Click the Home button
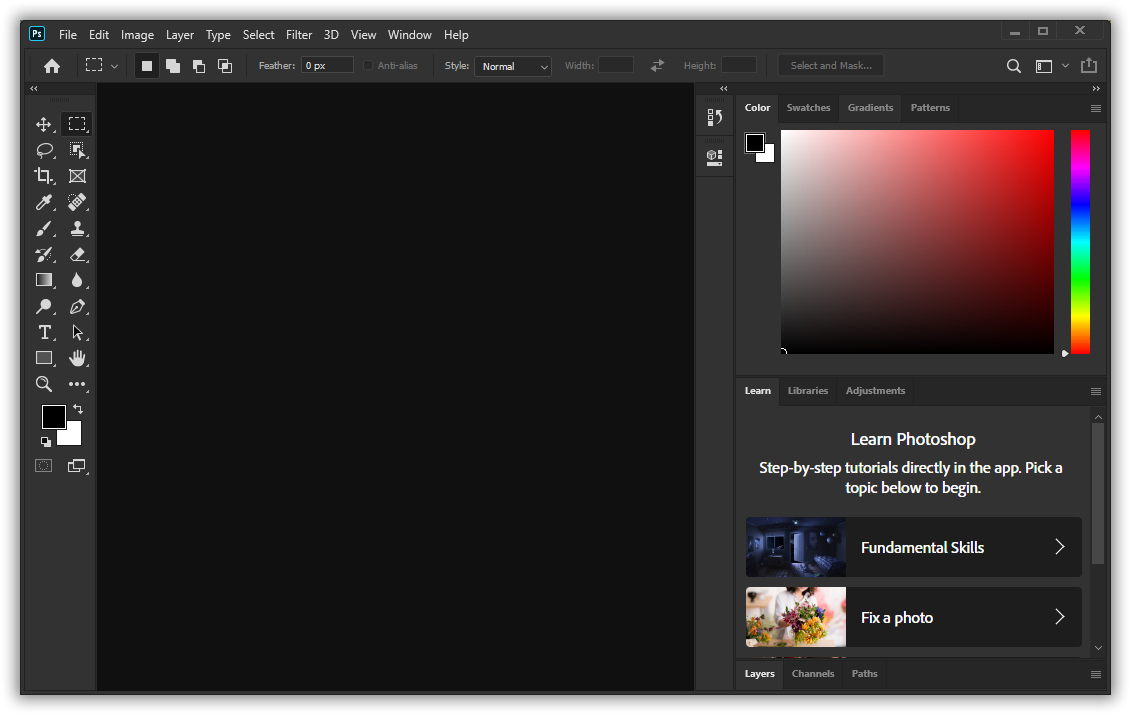The width and height of the screenshot is (1131, 715). coord(52,66)
